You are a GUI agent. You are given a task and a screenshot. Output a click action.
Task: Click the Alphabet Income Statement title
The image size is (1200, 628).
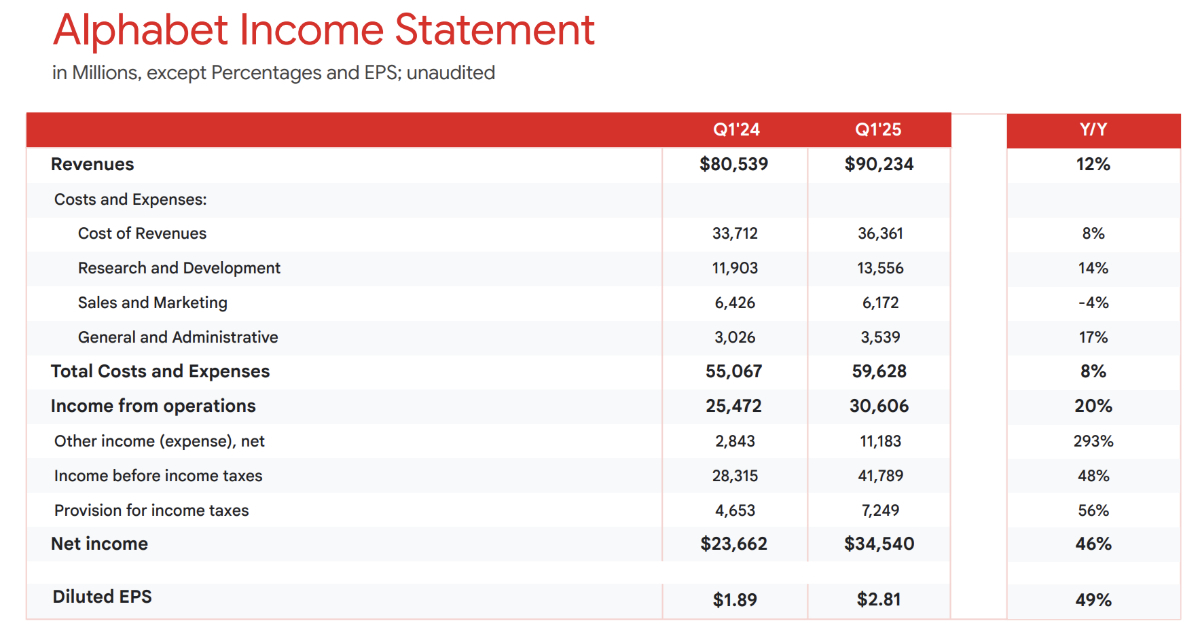[x=323, y=31]
